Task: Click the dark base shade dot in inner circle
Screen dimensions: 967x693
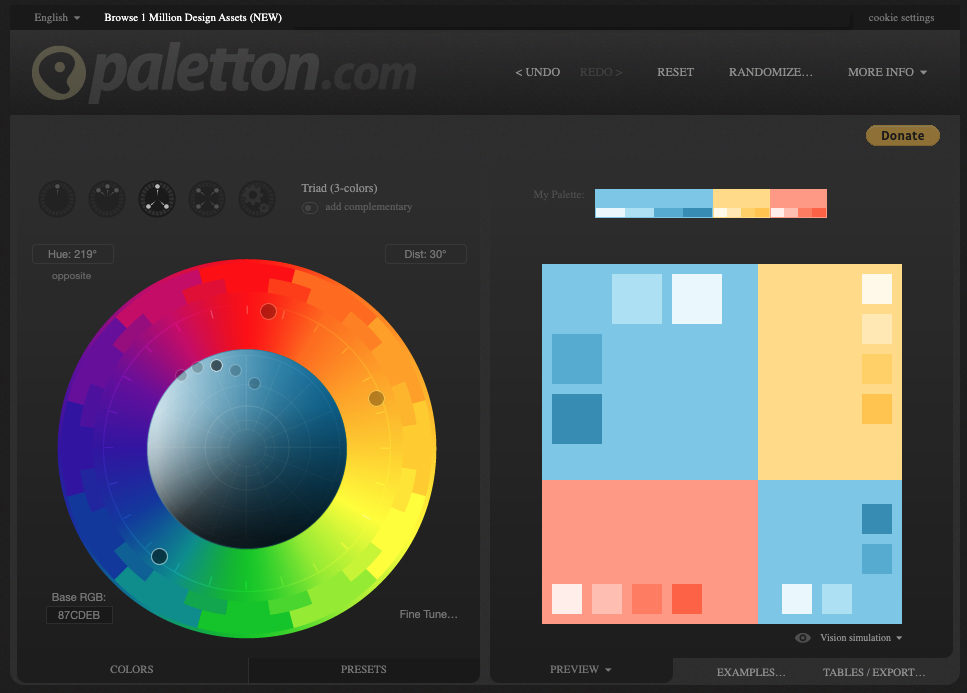Action: [216, 366]
